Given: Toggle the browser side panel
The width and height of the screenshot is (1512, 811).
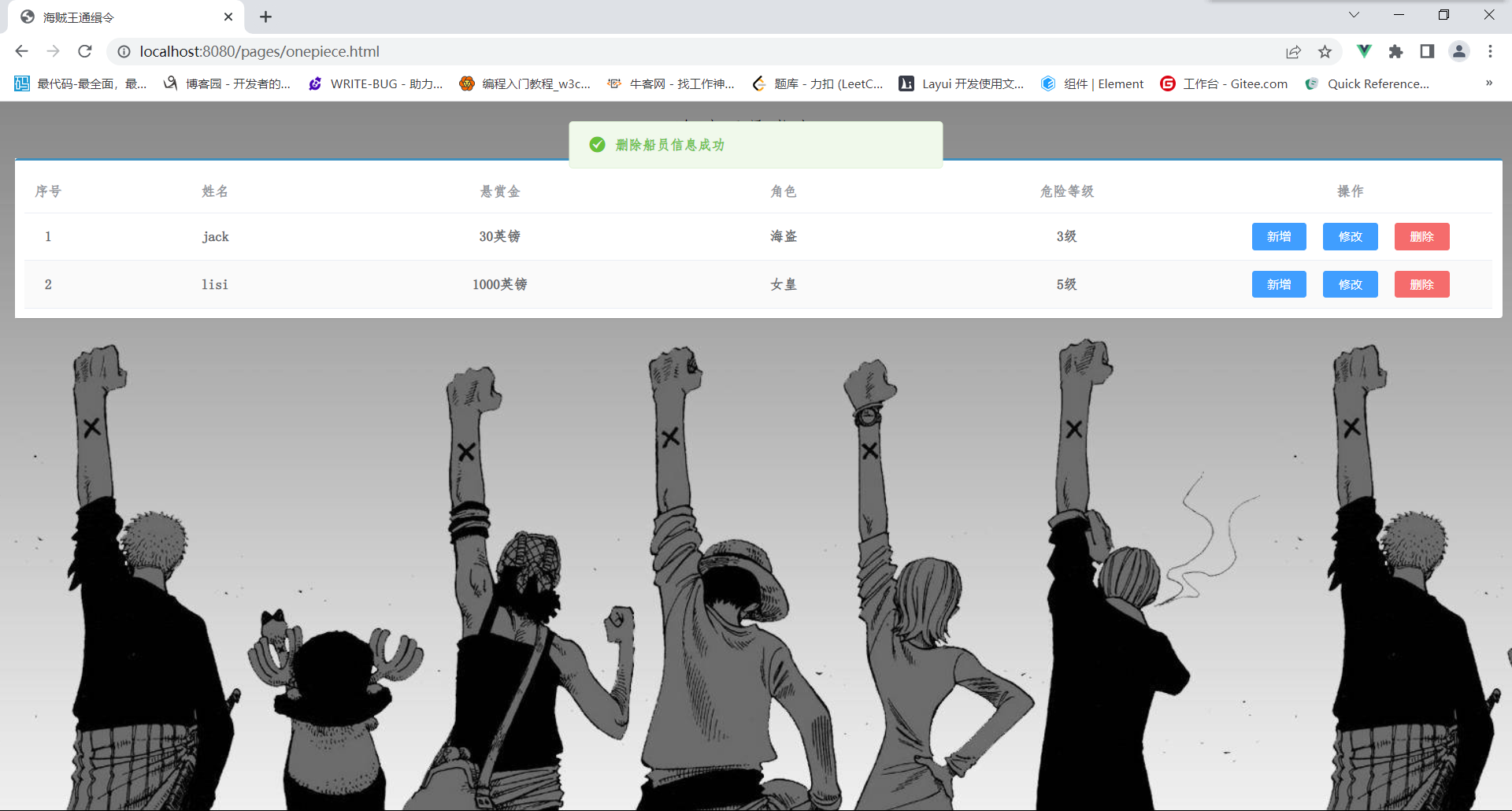Looking at the screenshot, I should (1427, 51).
